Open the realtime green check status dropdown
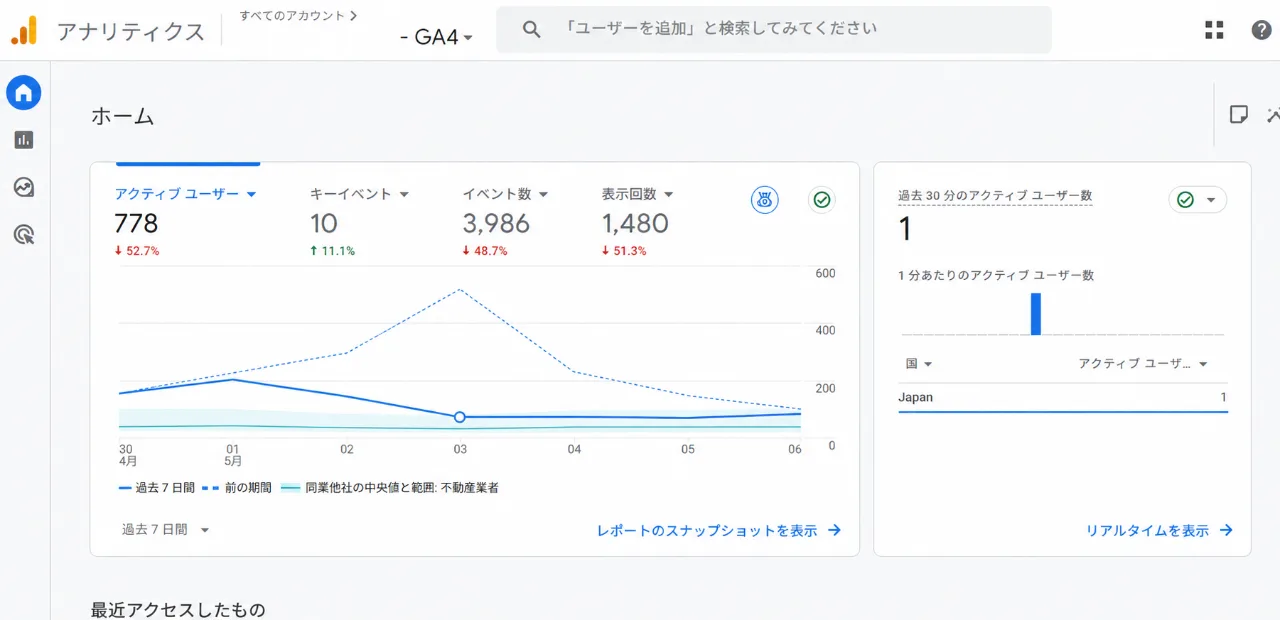The width and height of the screenshot is (1280, 620). point(1197,200)
